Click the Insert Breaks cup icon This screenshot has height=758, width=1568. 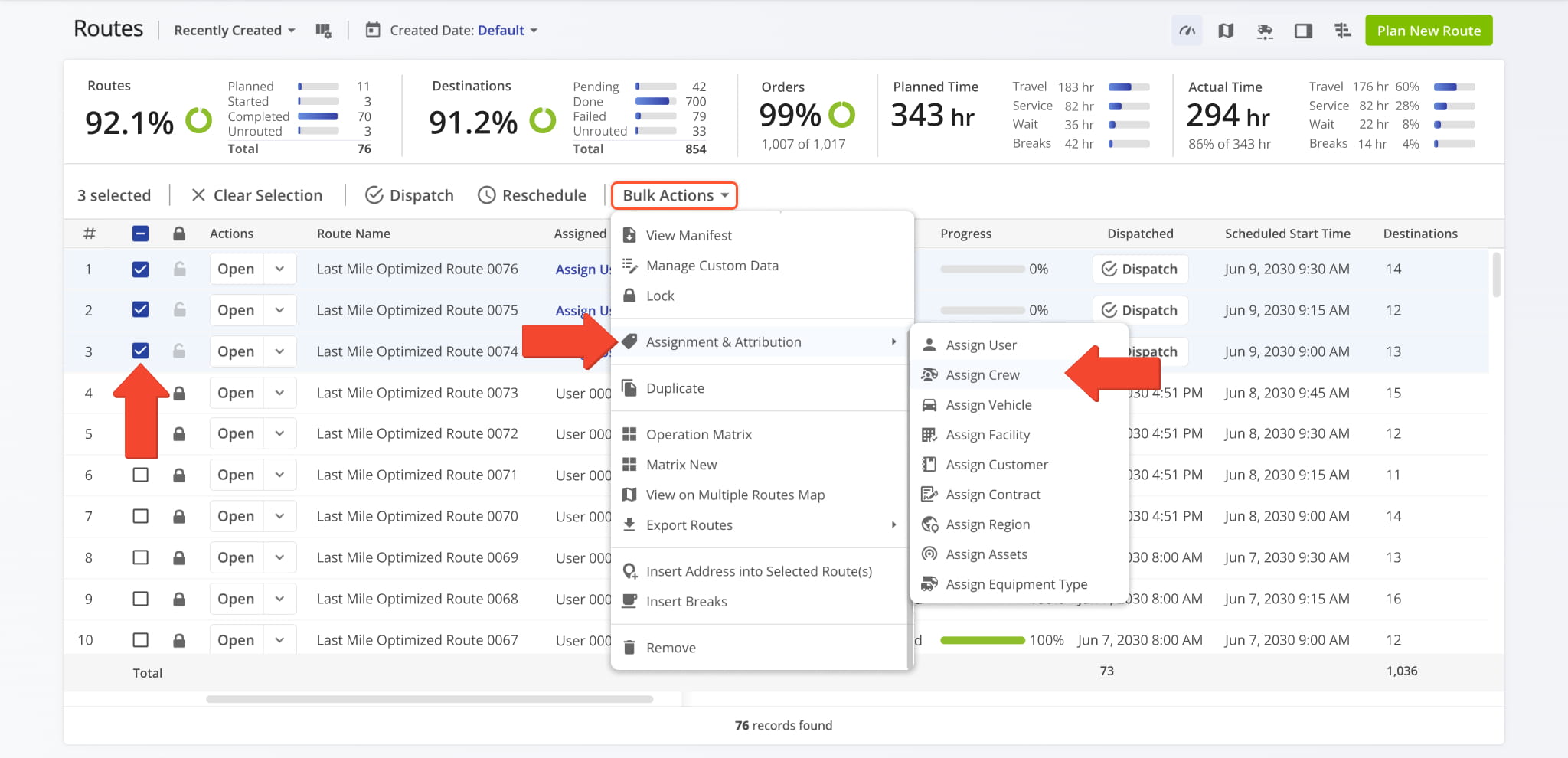tap(629, 601)
